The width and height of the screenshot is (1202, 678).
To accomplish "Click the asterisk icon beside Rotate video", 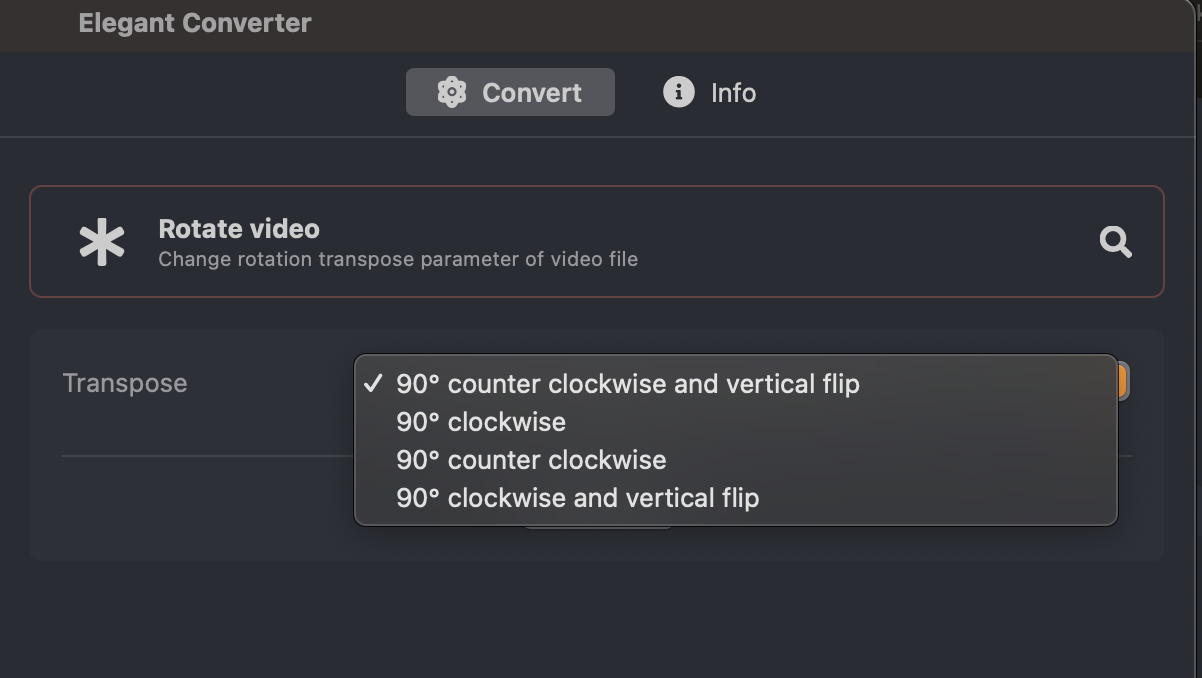I will [102, 242].
